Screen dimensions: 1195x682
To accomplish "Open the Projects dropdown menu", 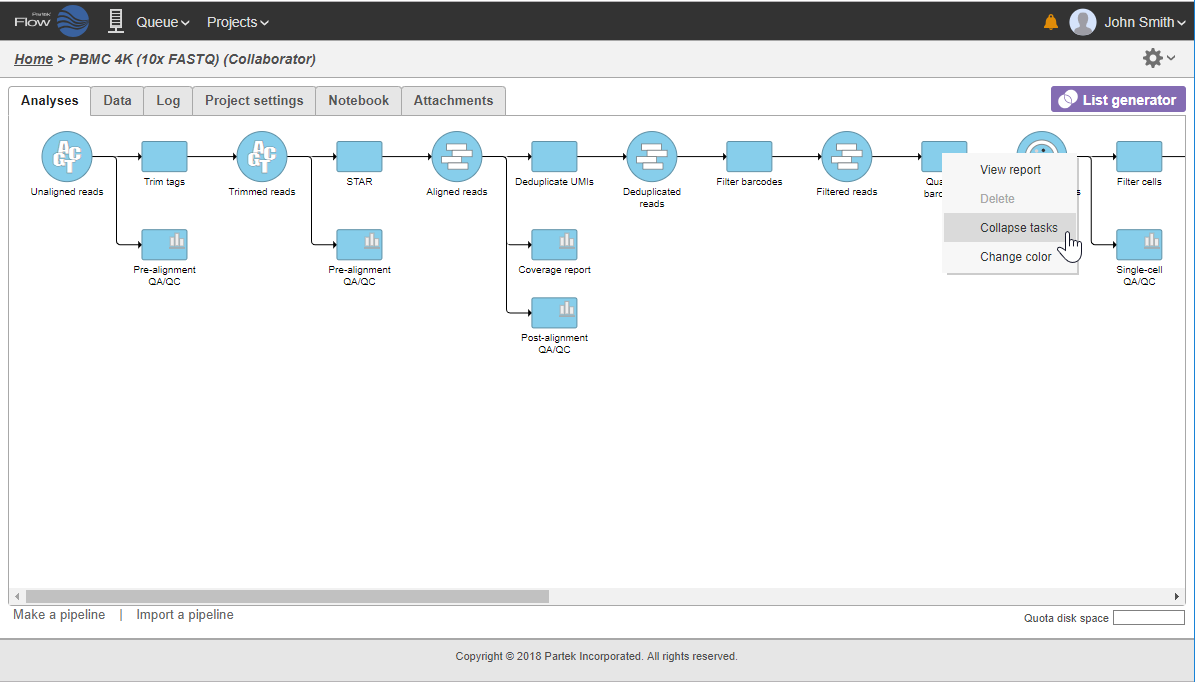I will (x=237, y=22).
